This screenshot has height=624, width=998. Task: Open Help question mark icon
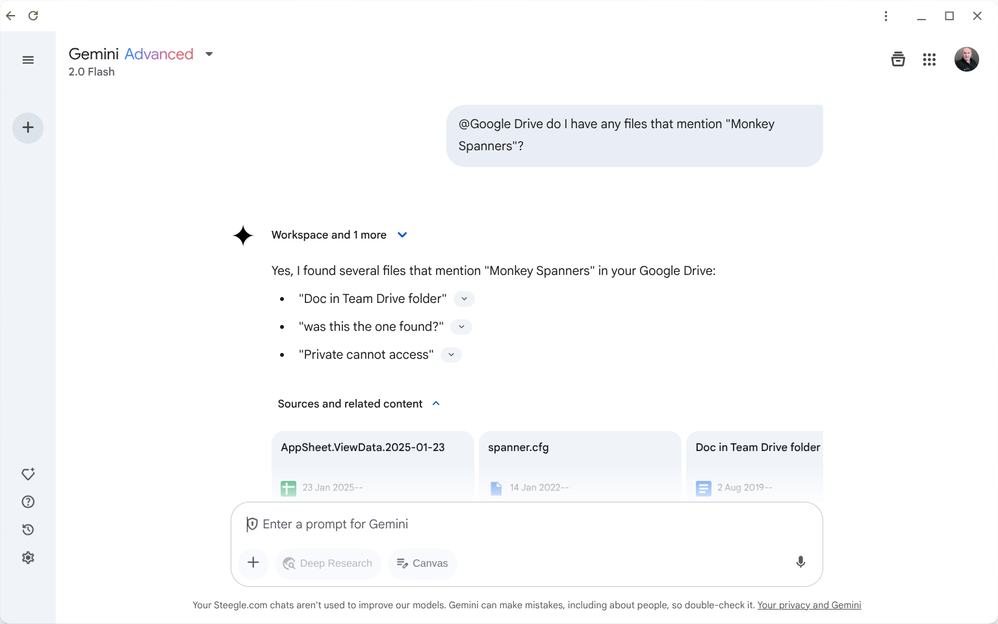pyautogui.click(x=28, y=502)
